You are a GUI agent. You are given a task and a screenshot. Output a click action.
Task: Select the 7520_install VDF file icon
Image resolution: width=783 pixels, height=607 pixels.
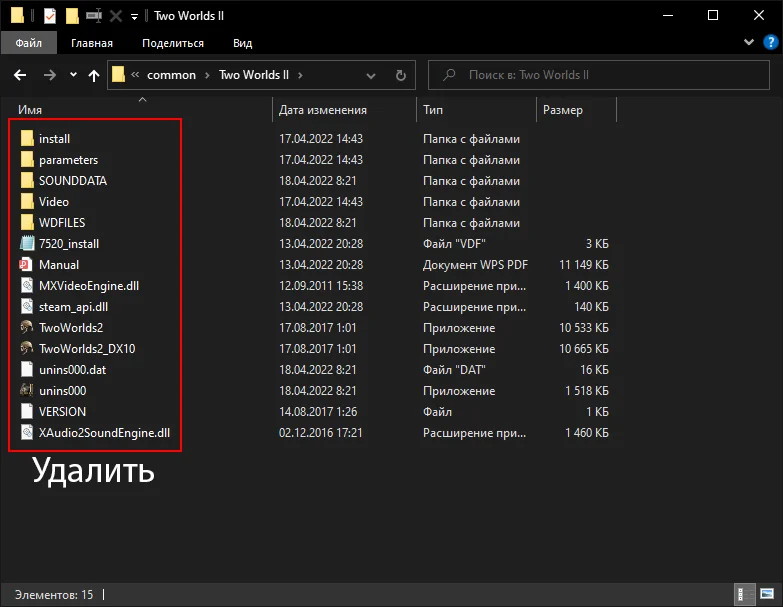pos(27,243)
